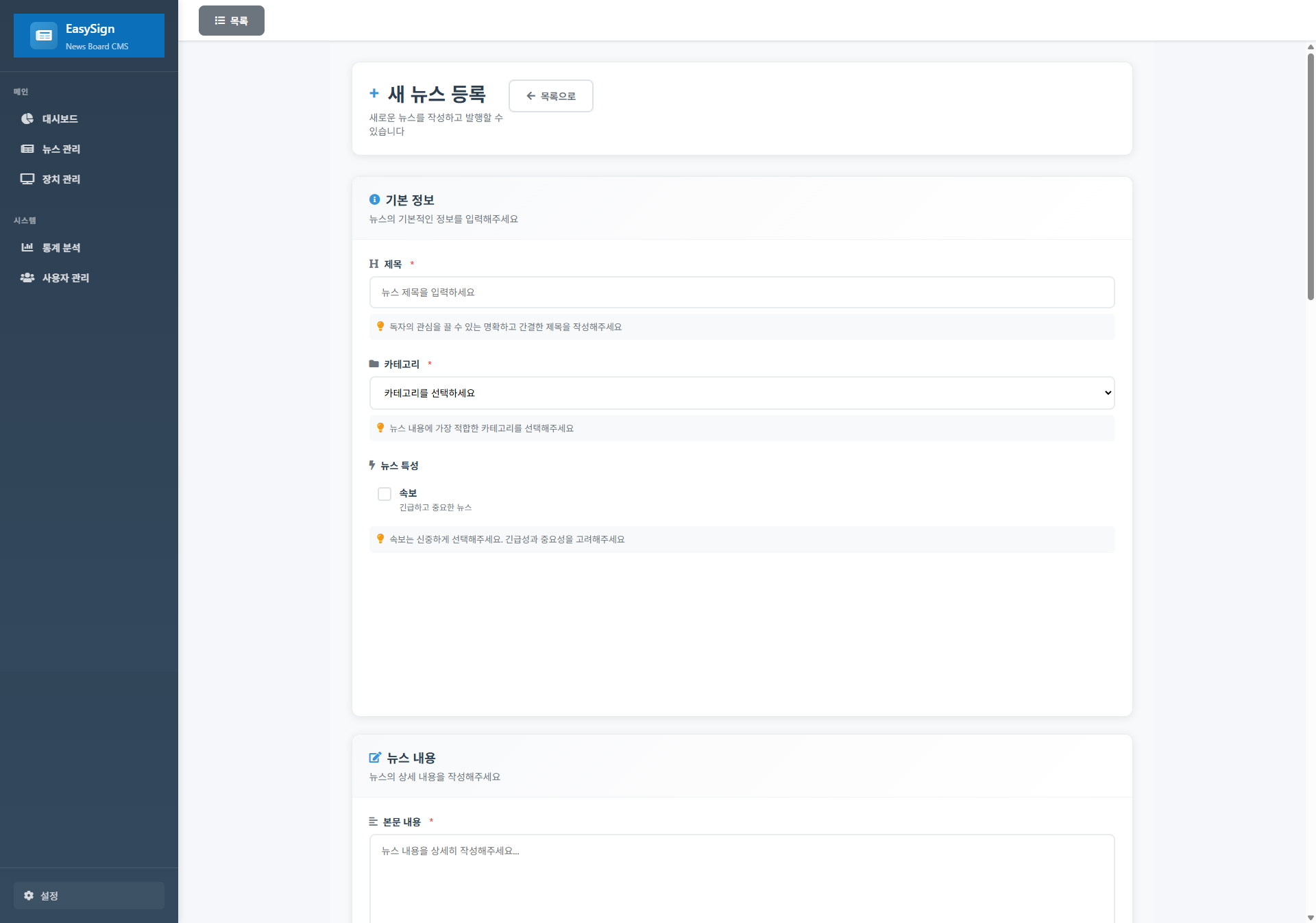Click the device management monitor icon
Image resolution: width=1316 pixels, height=923 pixels.
[27, 179]
